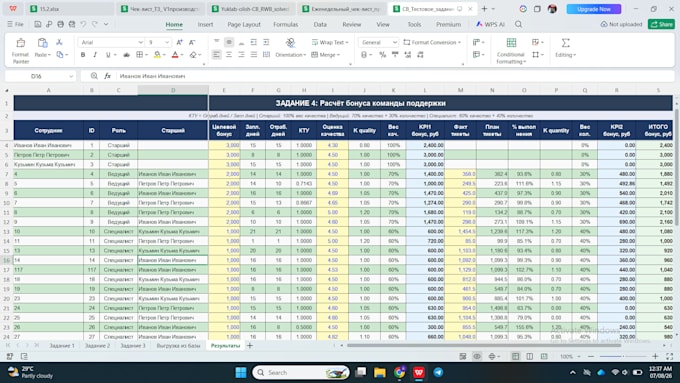680x383 pixels.
Task: Click the horizontal sheet scrollbar
Action: click(x=484, y=345)
